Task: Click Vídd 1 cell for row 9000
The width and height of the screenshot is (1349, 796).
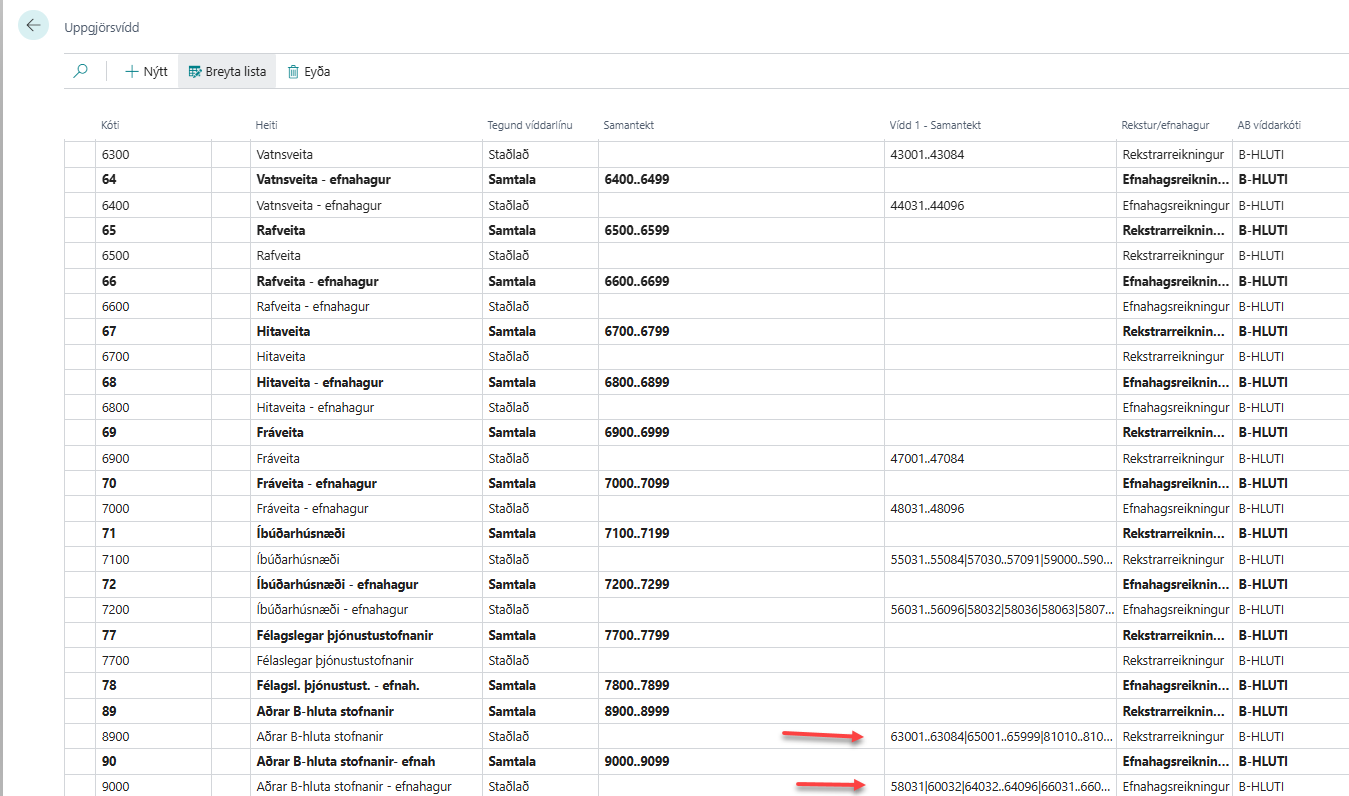Action: (1000, 787)
